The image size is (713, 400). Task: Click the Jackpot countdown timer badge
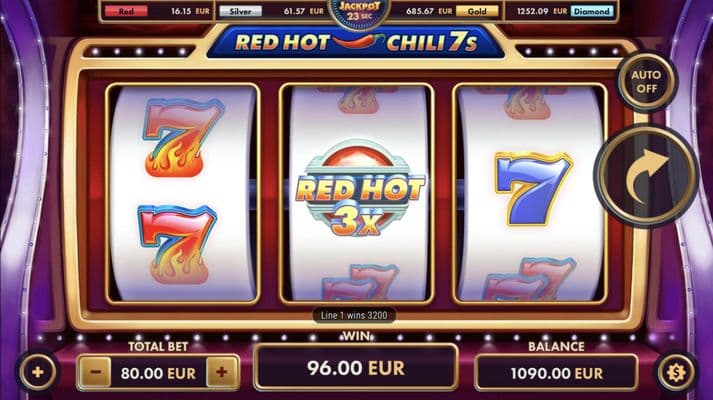tap(359, 12)
